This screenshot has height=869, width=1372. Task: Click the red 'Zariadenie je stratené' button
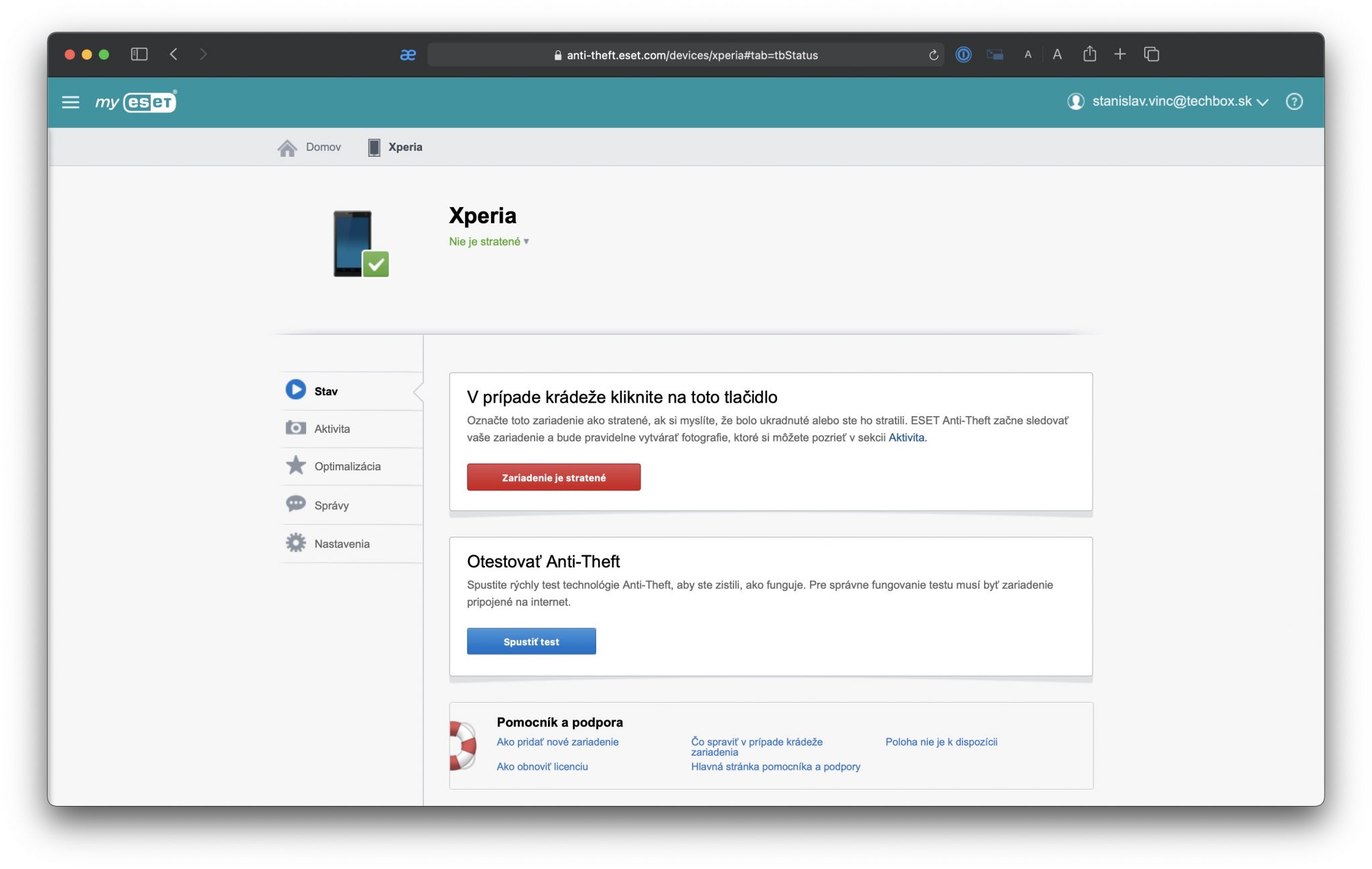(x=553, y=477)
